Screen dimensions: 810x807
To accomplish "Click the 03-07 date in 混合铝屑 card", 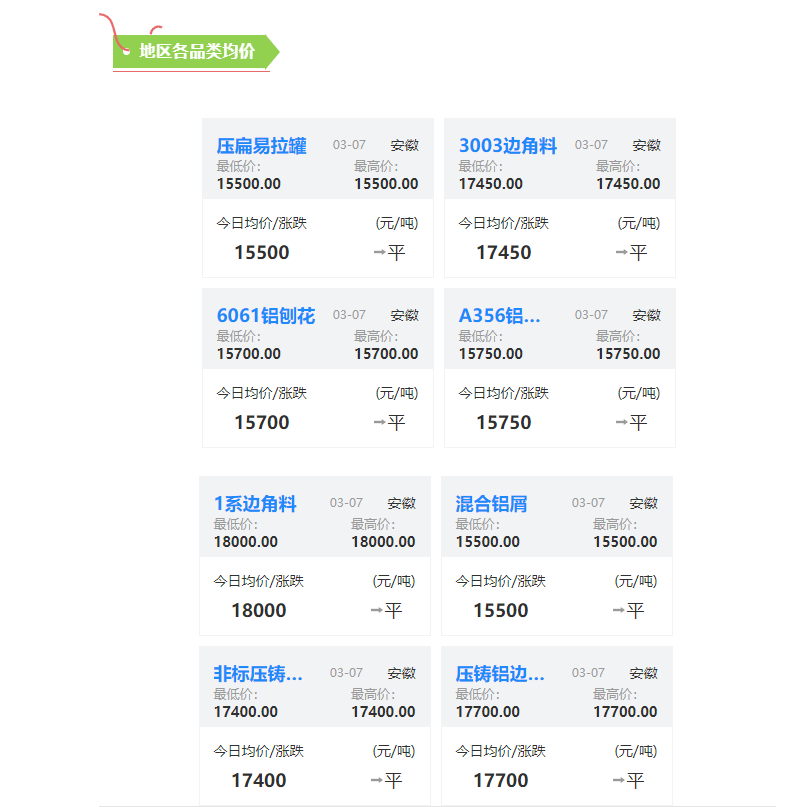I will (x=588, y=503).
